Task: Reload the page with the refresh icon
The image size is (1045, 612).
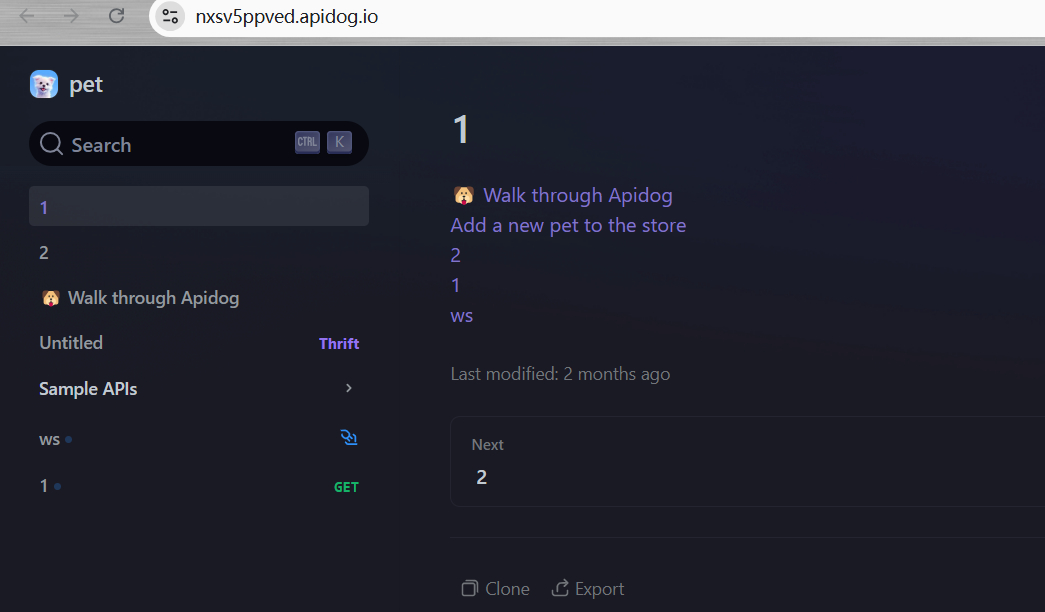Action: click(117, 15)
